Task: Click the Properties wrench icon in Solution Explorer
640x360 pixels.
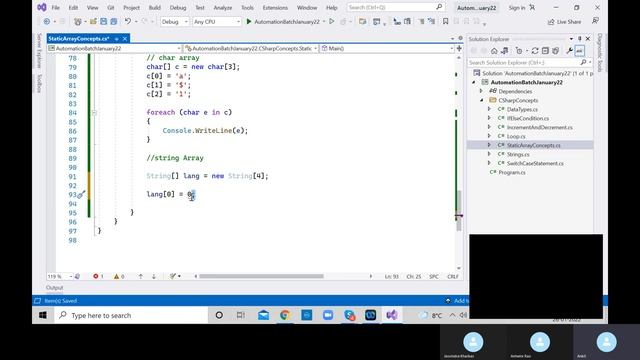Action: click(x=569, y=51)
